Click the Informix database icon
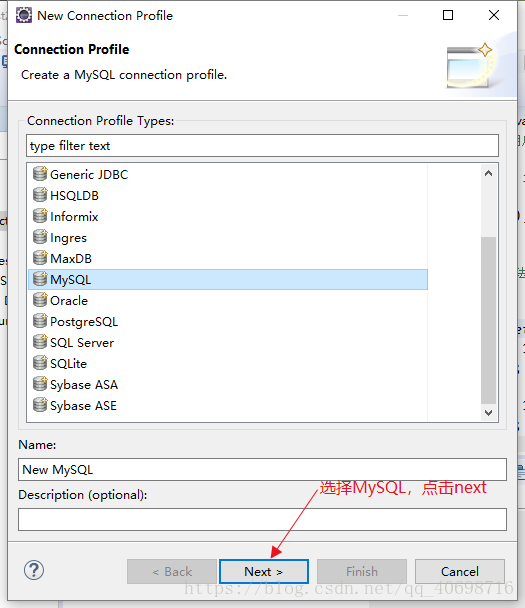This screenshot has width=525, height=608. (40, 216)
